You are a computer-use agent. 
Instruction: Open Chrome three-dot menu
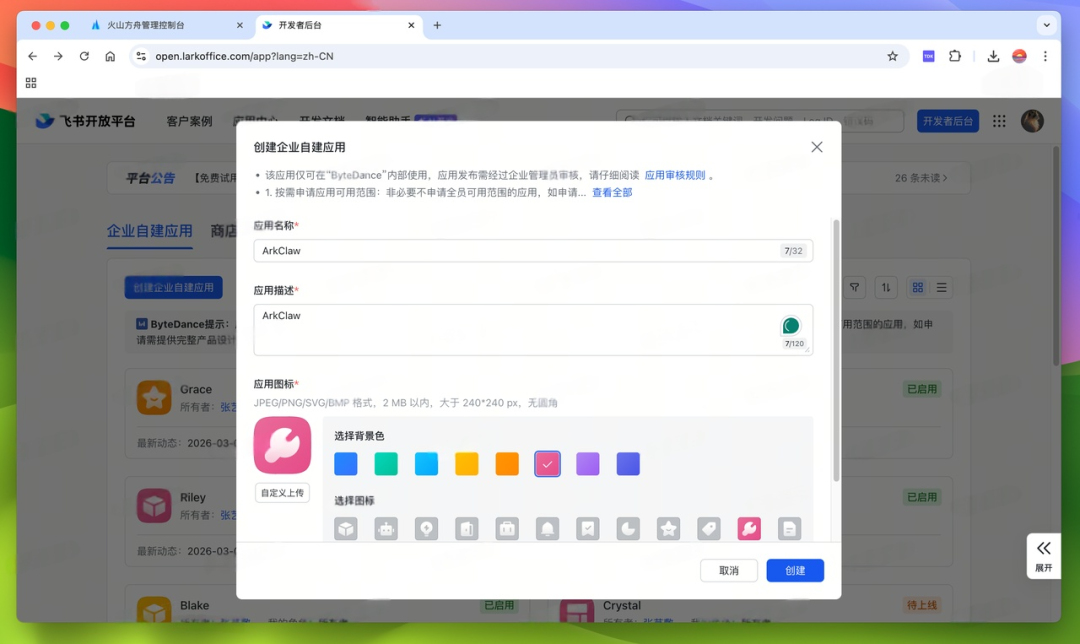(1045, 56)
